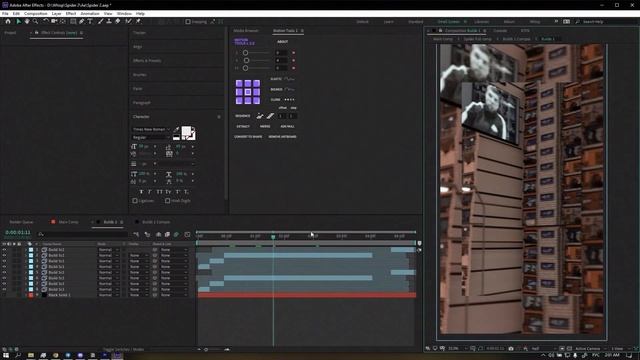640x360 pixels.
Task: Click snapshot camera icon below viewer
Action: click(511, 349)
